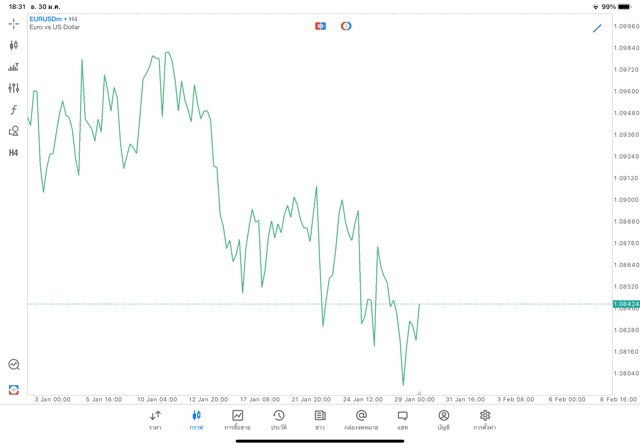Tap the current price label 1.08424
The image size is (640, 447).
tap(625, 304)
